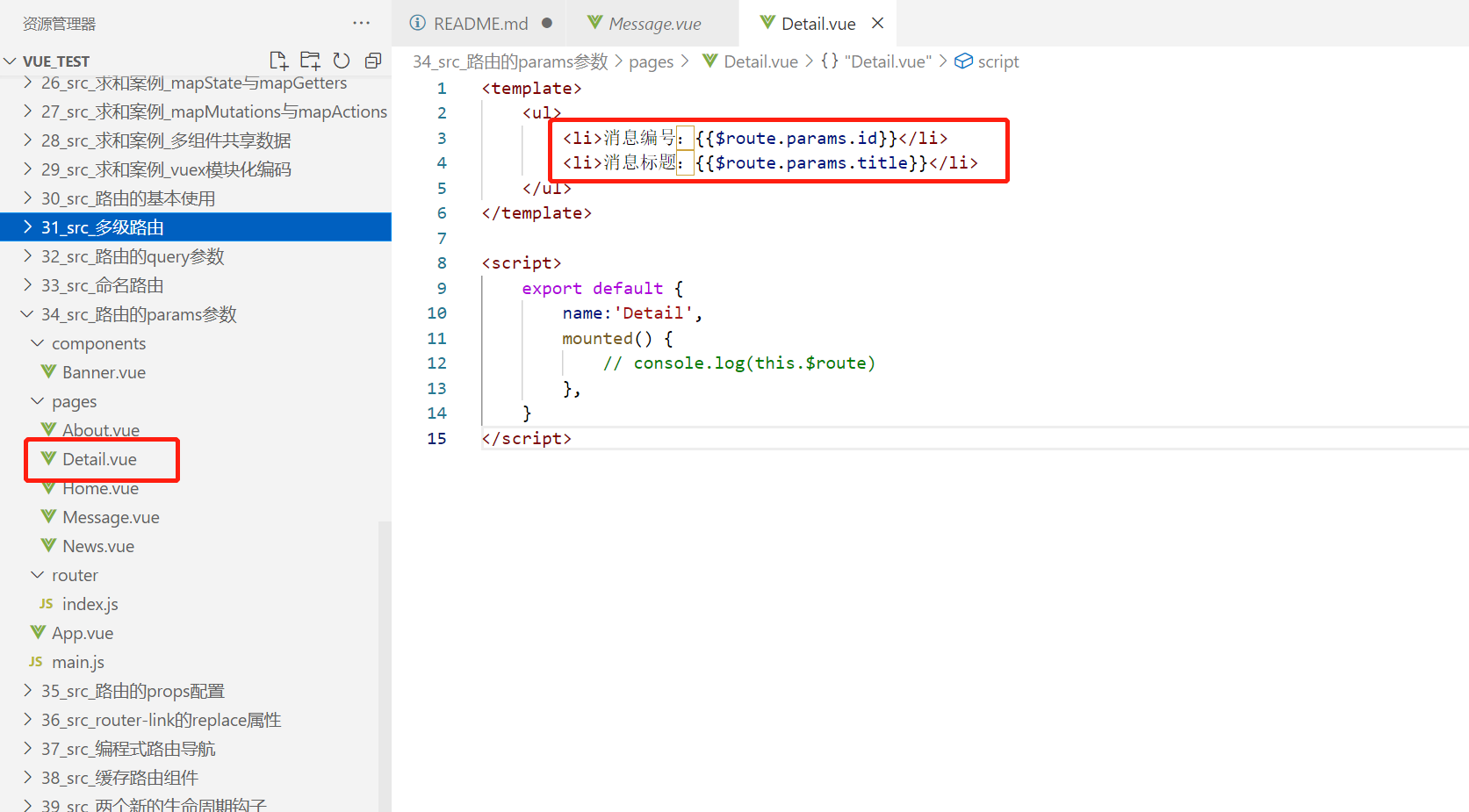Collapse all folders in explorer

pyautogui.click(x=373, y=61)
